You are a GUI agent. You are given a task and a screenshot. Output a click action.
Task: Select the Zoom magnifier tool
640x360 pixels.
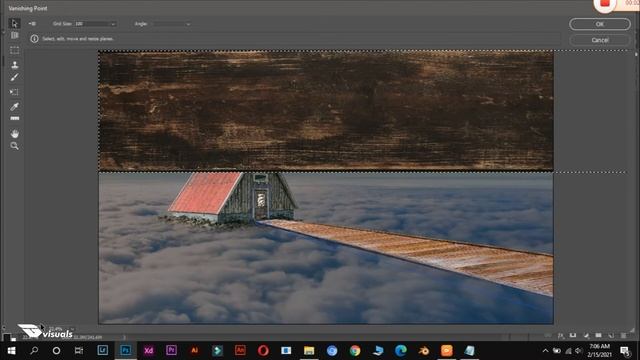click(x=15, y=146)
